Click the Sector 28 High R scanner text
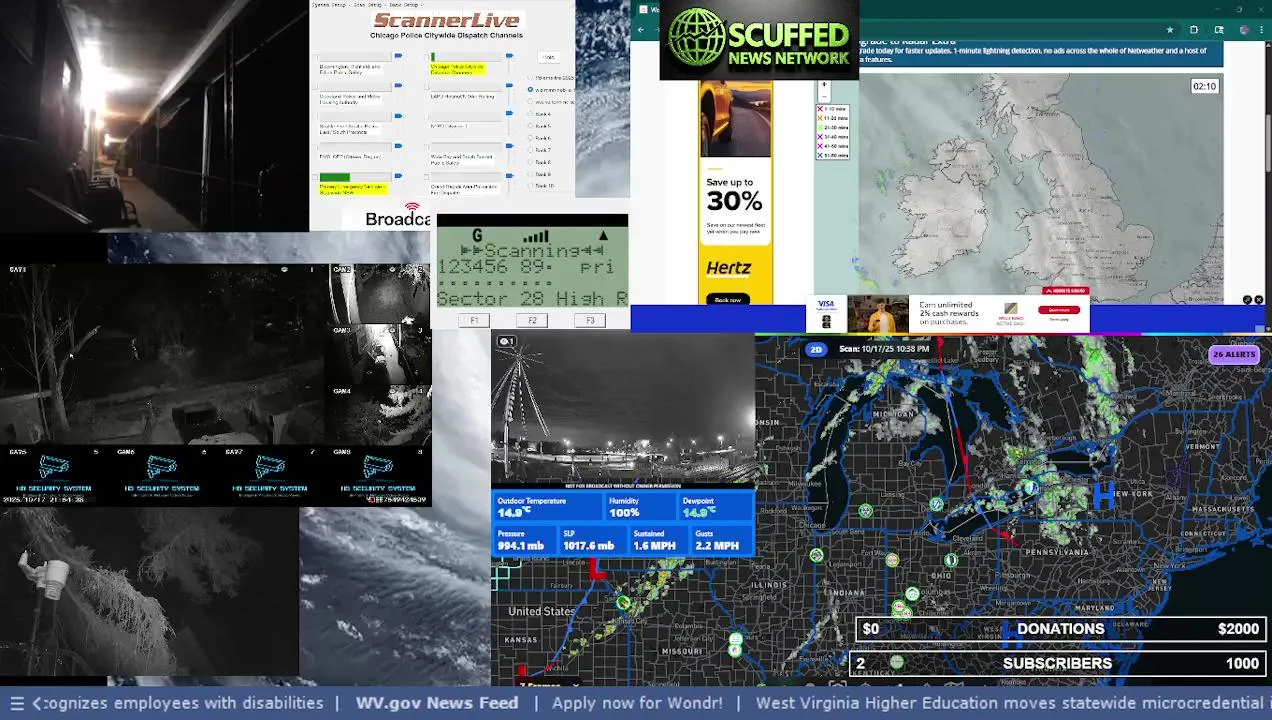Screen dimensions: 1272x720 (x=532, y=298)
